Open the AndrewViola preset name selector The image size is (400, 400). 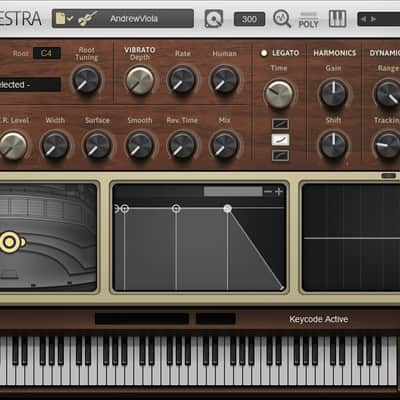(134, 19)
